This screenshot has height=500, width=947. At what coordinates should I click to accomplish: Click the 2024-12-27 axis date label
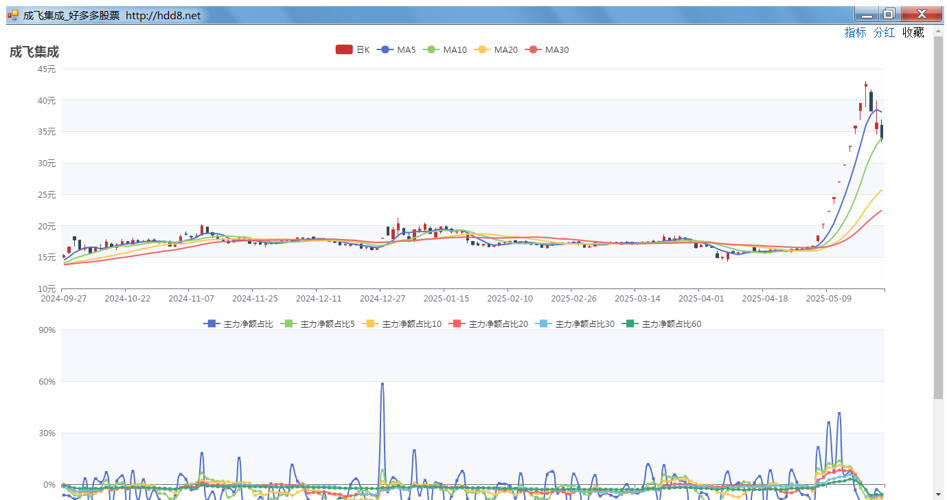tap(382, 298)
